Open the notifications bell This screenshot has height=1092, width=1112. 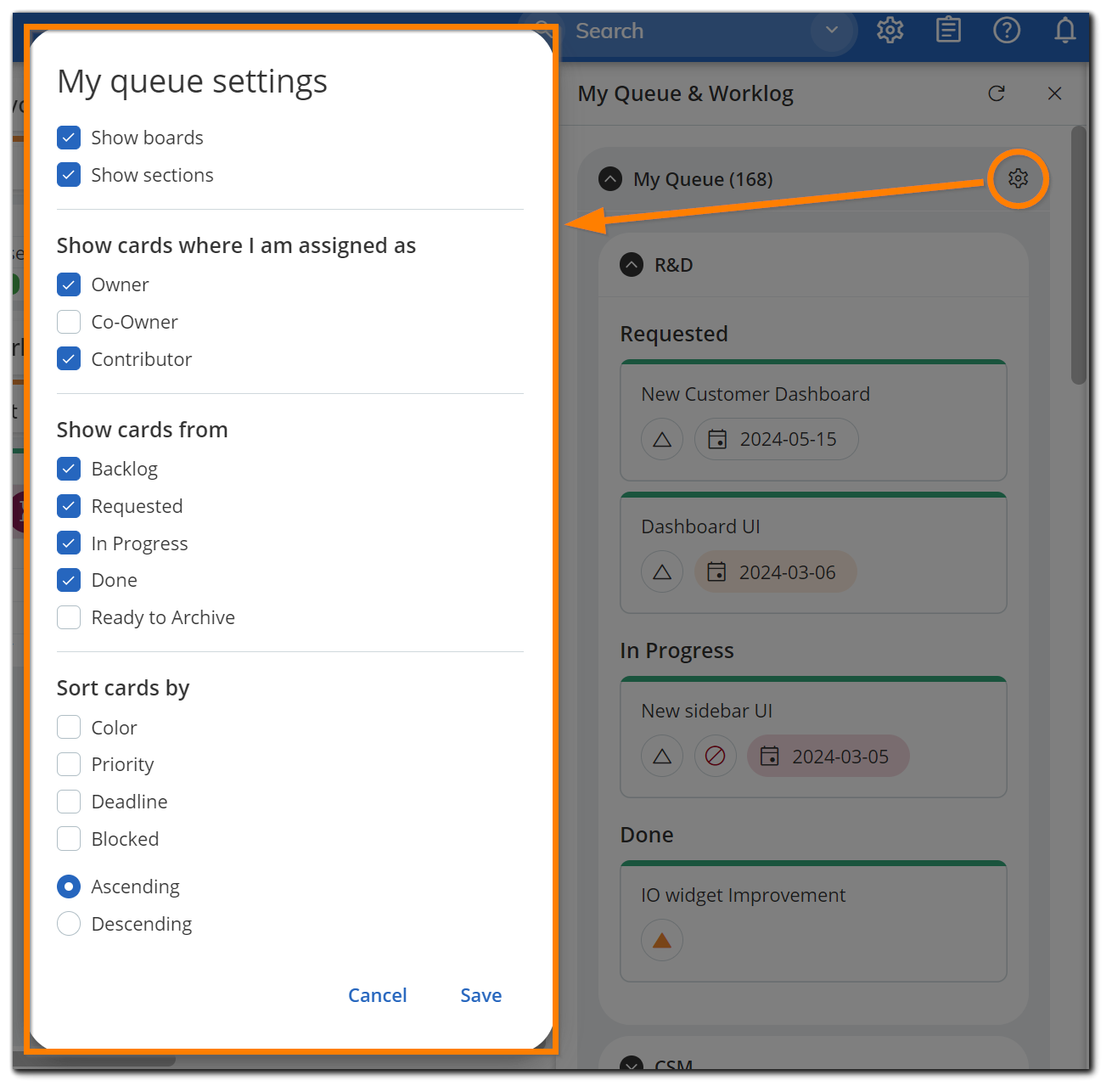pyautogui.click(x=1064, y=30)
